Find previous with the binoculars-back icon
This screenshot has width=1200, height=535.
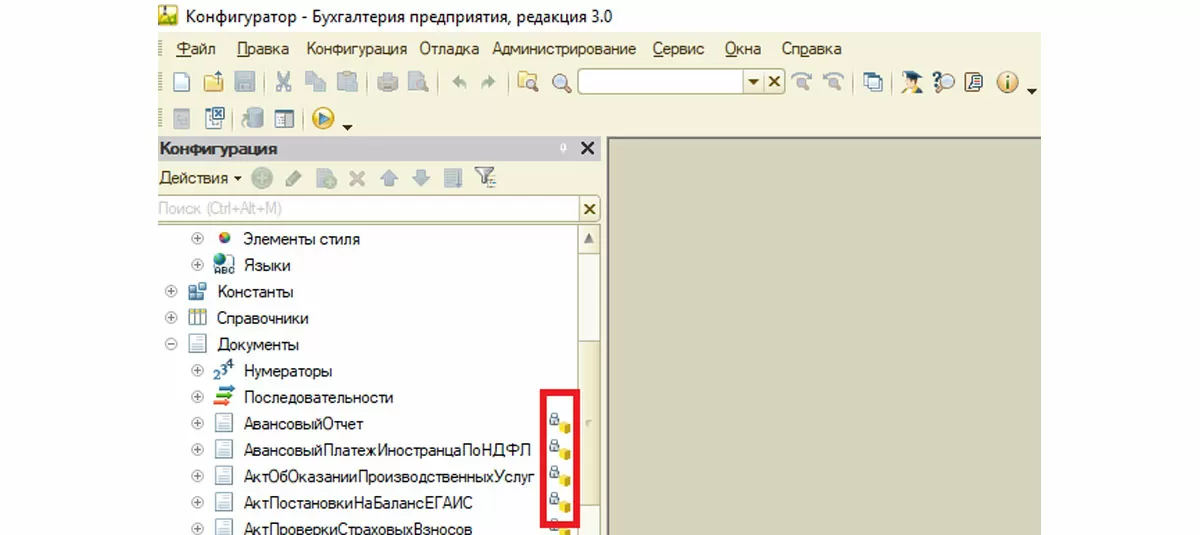pyautogui.click(x=832, y=83)
